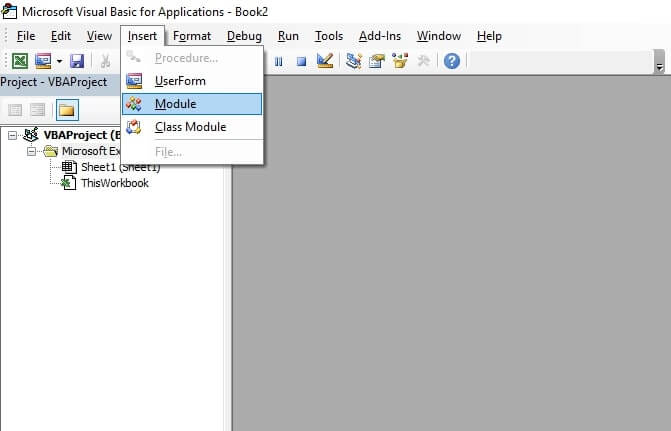Image resolution: width=671 pixels, height=431 pixels.
Task: Collapse the Microsoft Excel Objects folder
Action: (x=31, y=151)
